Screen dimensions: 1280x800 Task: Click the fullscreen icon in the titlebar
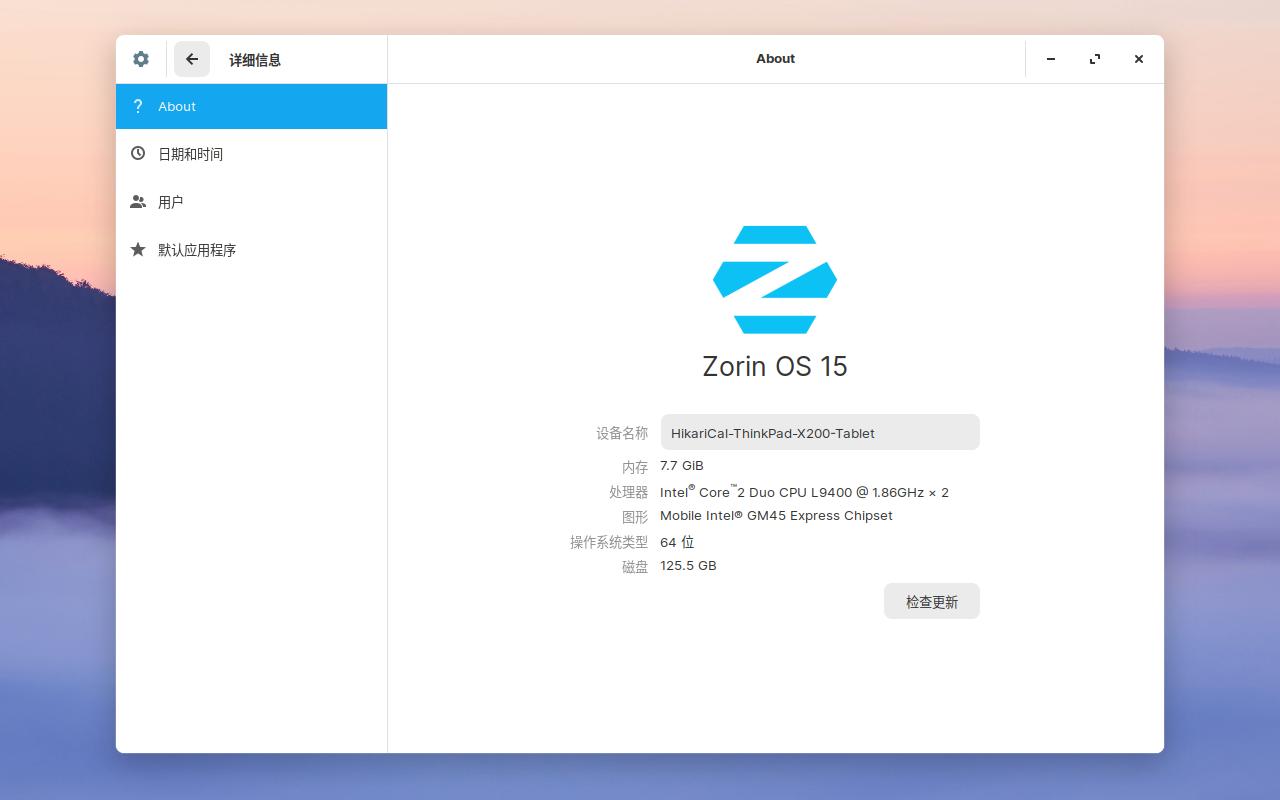(1095, 59)
